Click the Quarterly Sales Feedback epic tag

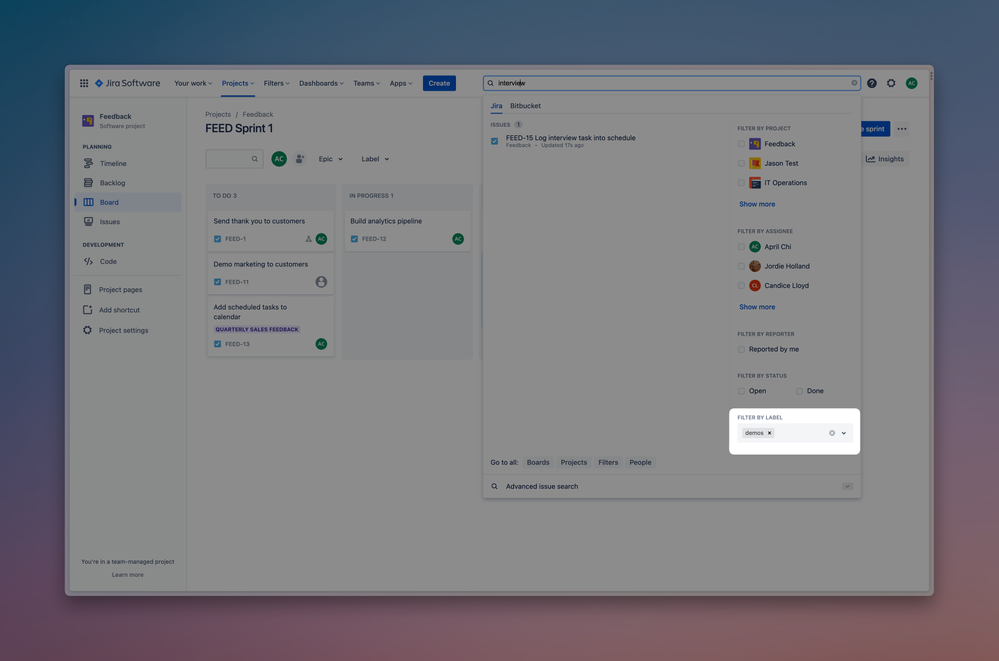[x=257, y=330]
